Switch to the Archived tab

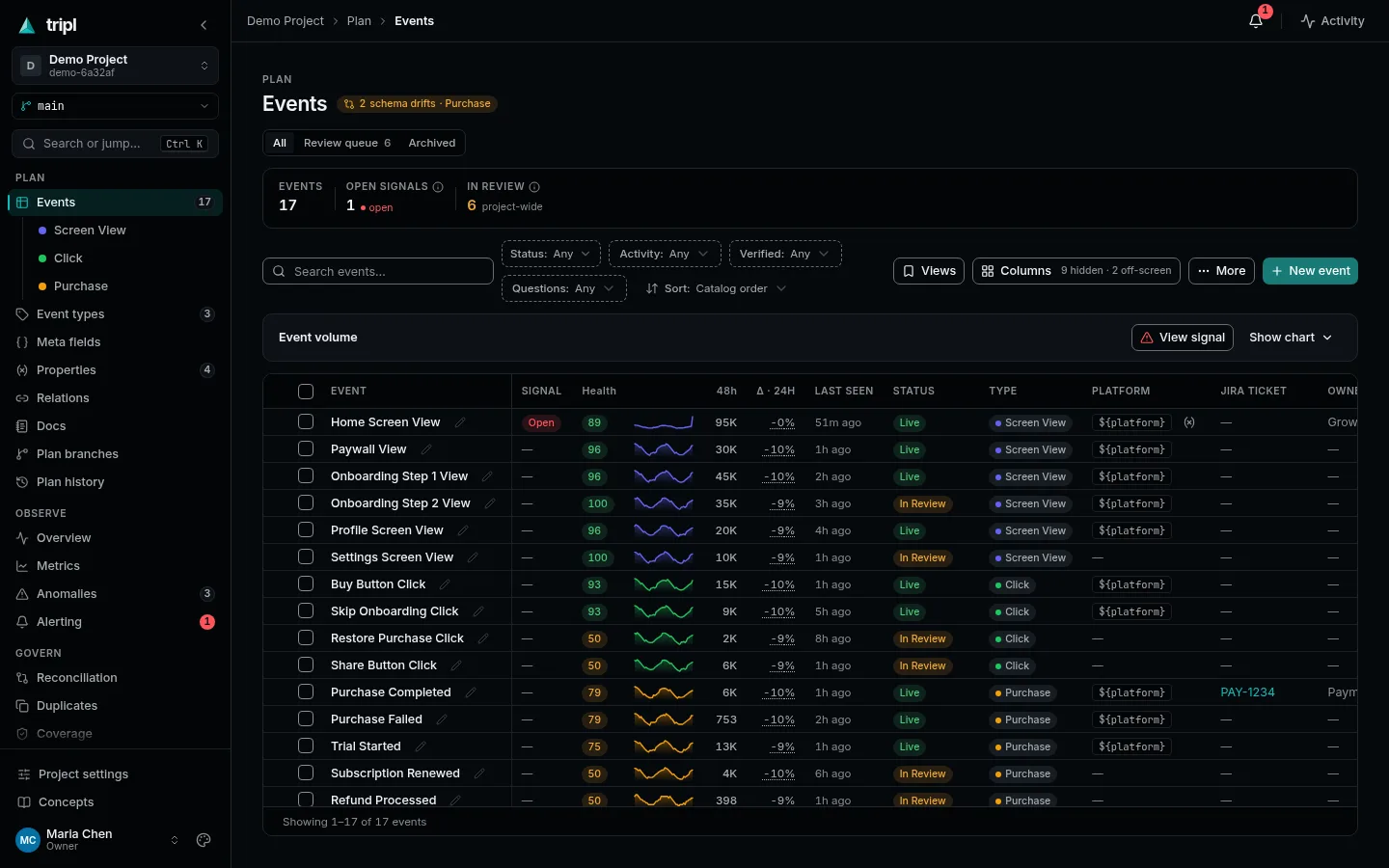(432, 143)
